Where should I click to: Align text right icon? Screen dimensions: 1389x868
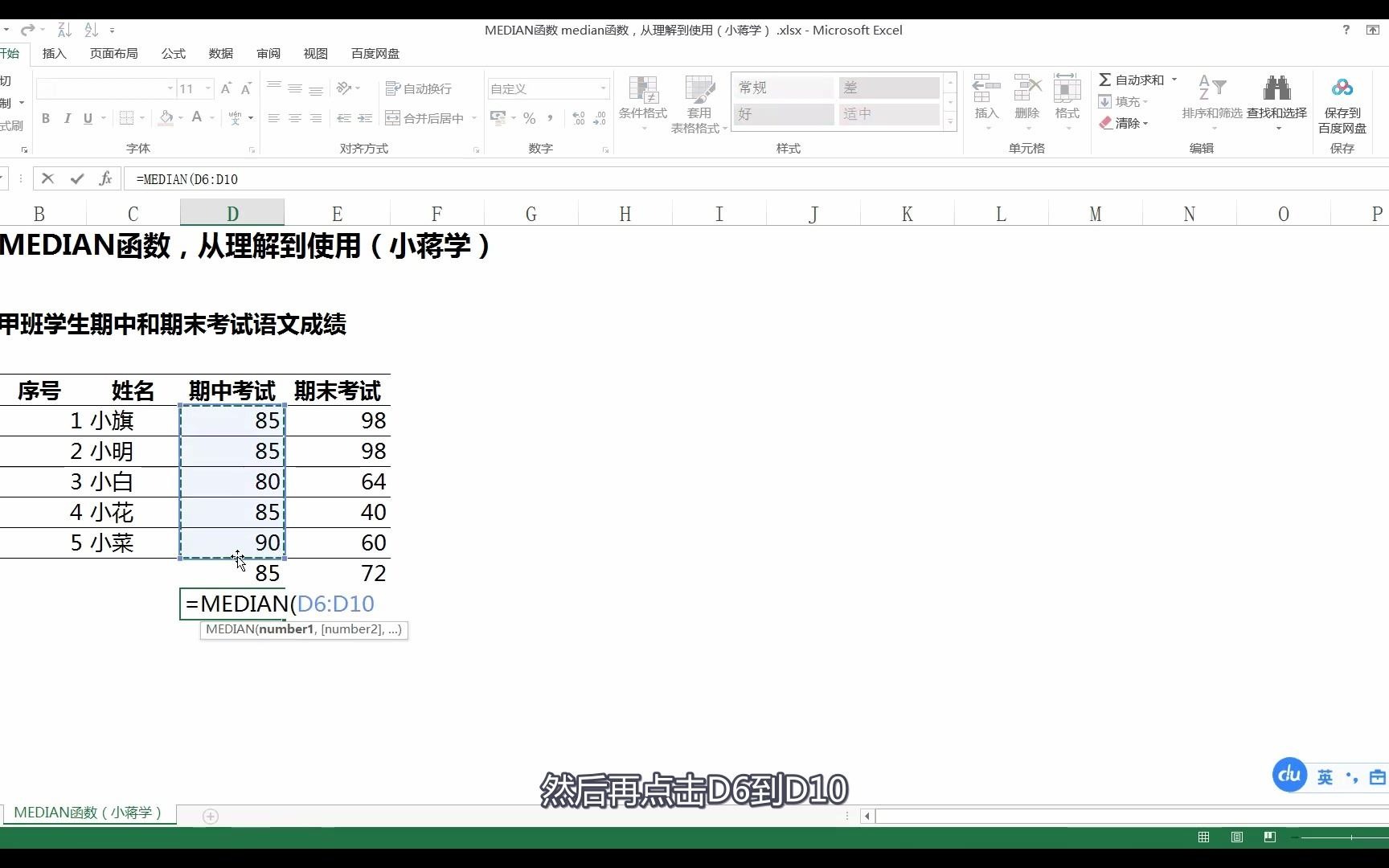(316, 118)
